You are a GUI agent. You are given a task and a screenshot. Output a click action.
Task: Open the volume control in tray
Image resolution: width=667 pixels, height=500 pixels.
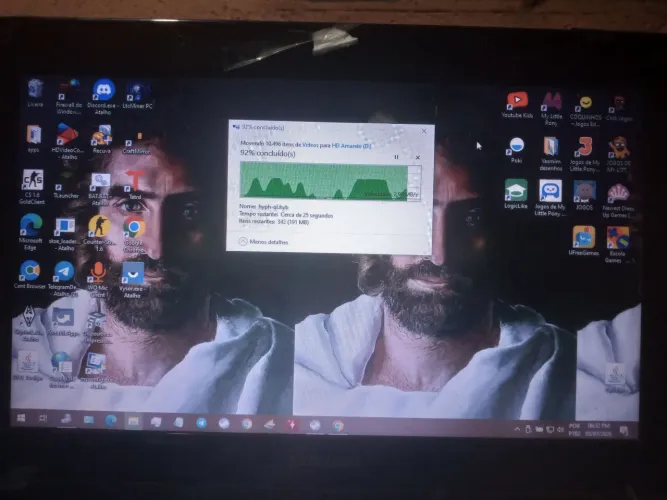(560, 430)
